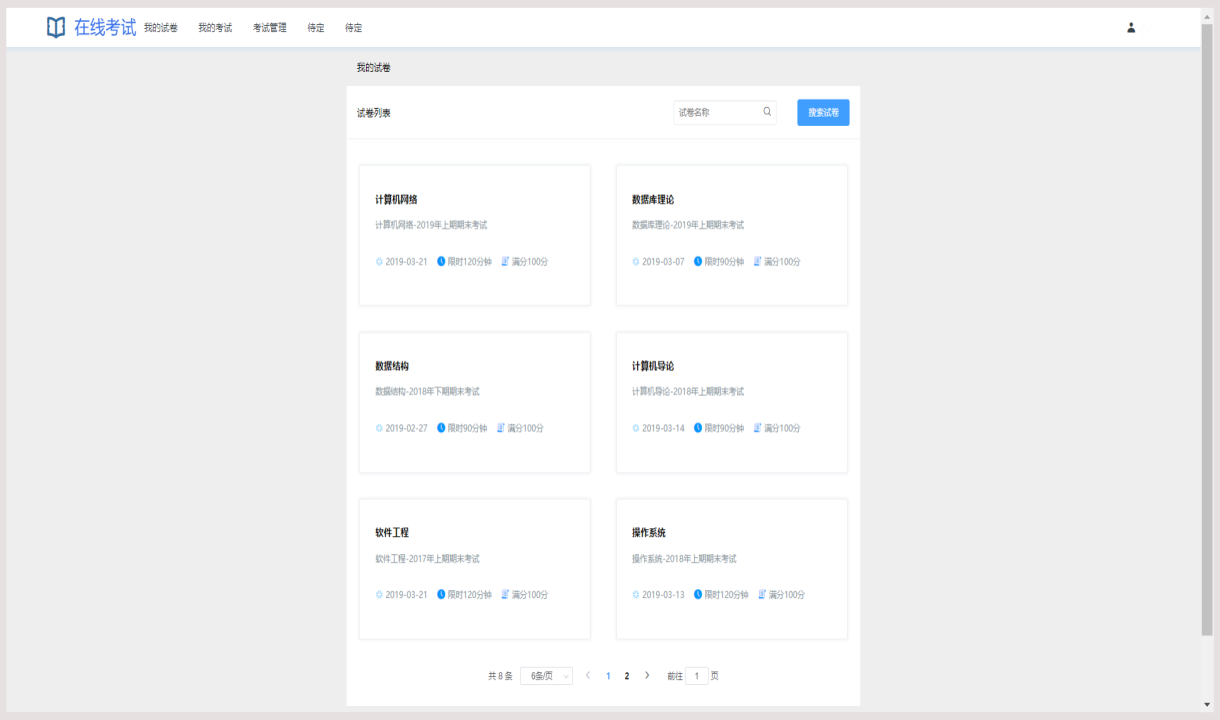Viewport: 1220px width, 720px height.
Task: Select the second 待定 menu item
Action: pos(354,28)
